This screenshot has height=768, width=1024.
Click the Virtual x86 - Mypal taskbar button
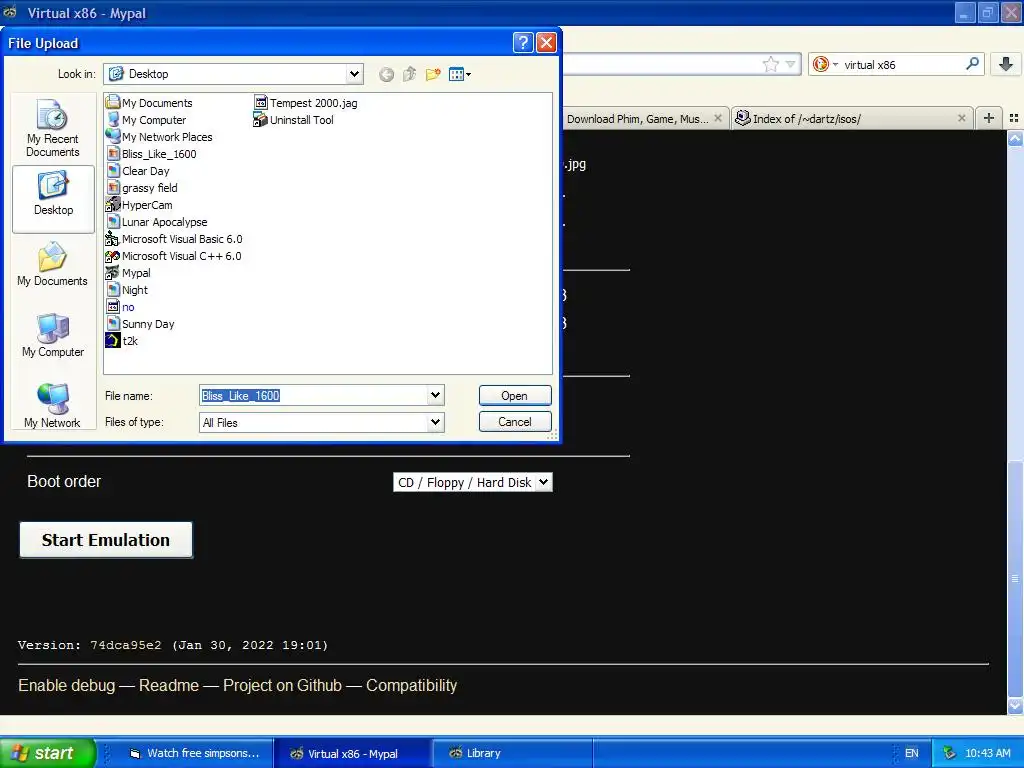[351, 753]
